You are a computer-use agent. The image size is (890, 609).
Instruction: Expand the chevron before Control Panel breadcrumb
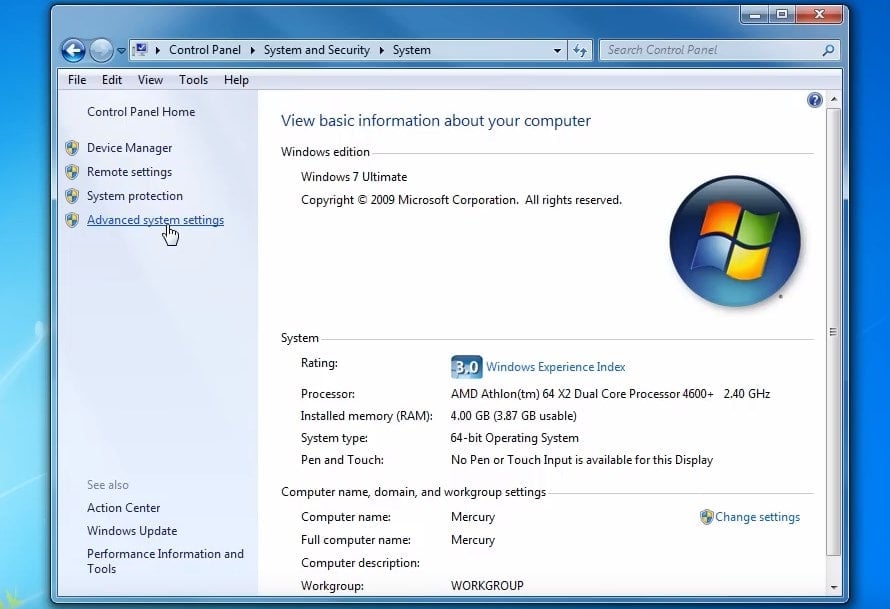158,50
